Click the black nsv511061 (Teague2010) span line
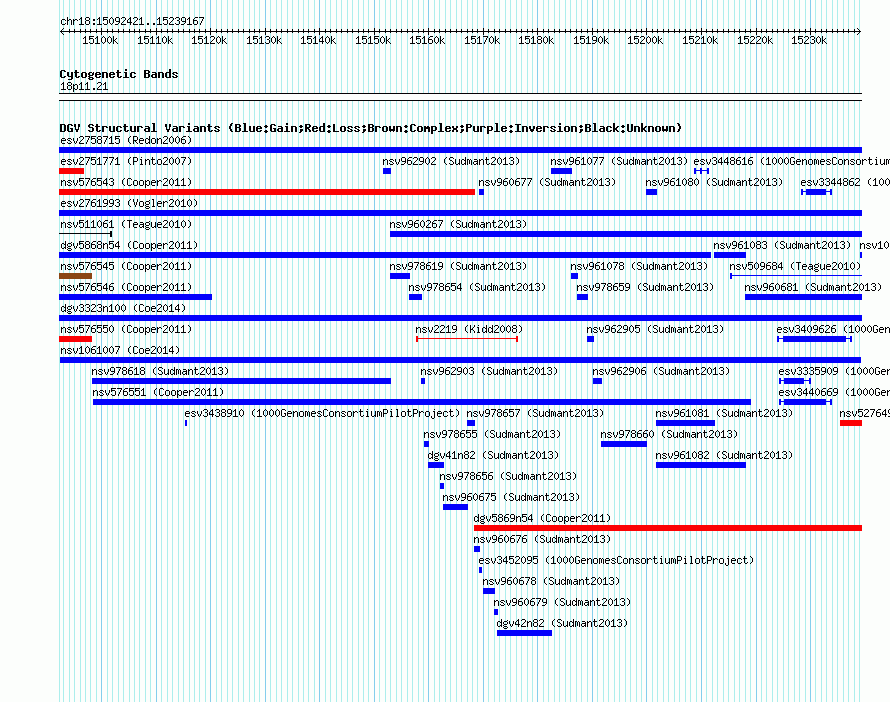 coord(86,234)
